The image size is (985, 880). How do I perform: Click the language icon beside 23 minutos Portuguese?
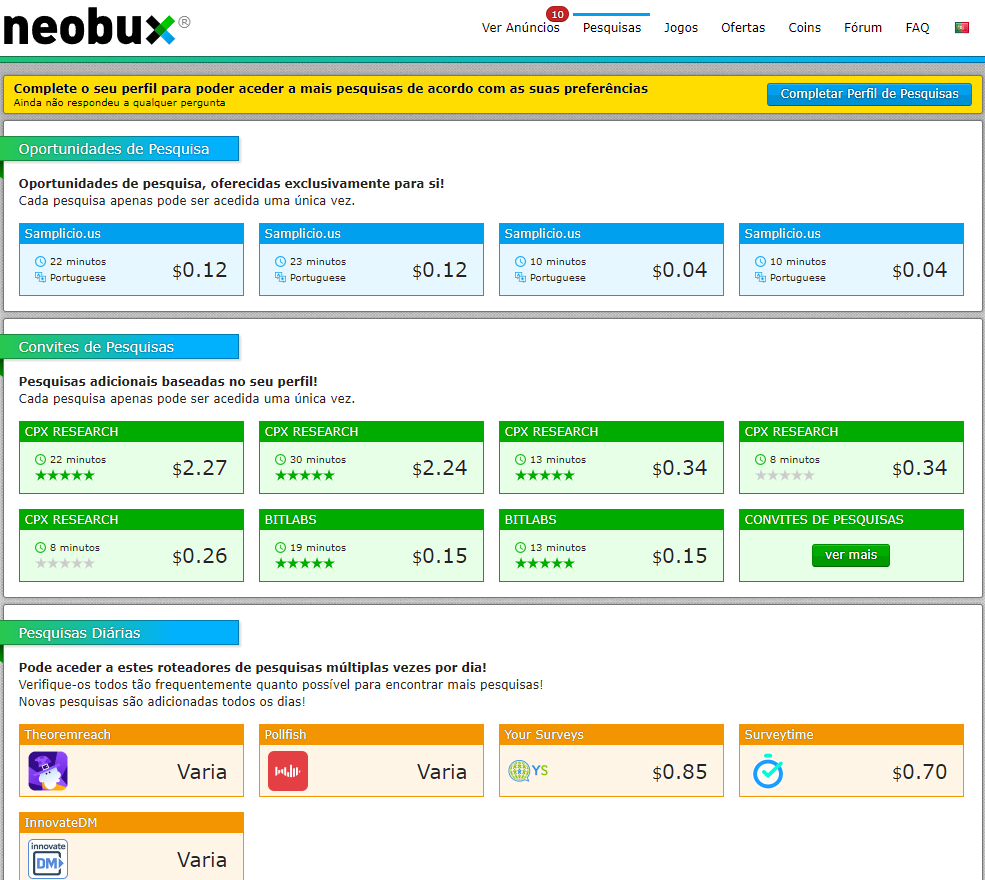tap(280, 277)
